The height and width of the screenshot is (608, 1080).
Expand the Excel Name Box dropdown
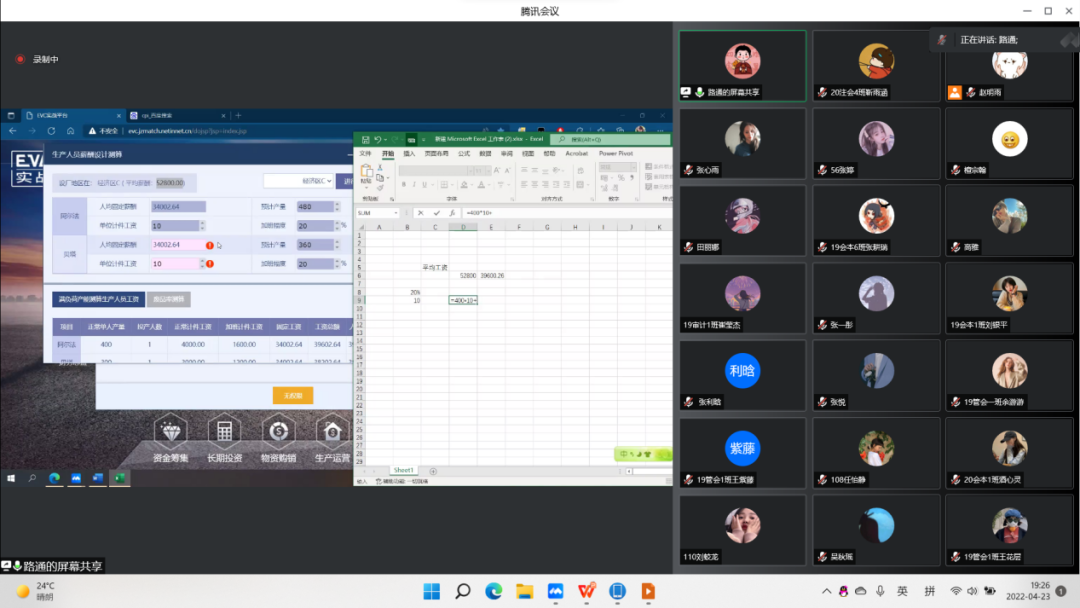click(397, 213)
